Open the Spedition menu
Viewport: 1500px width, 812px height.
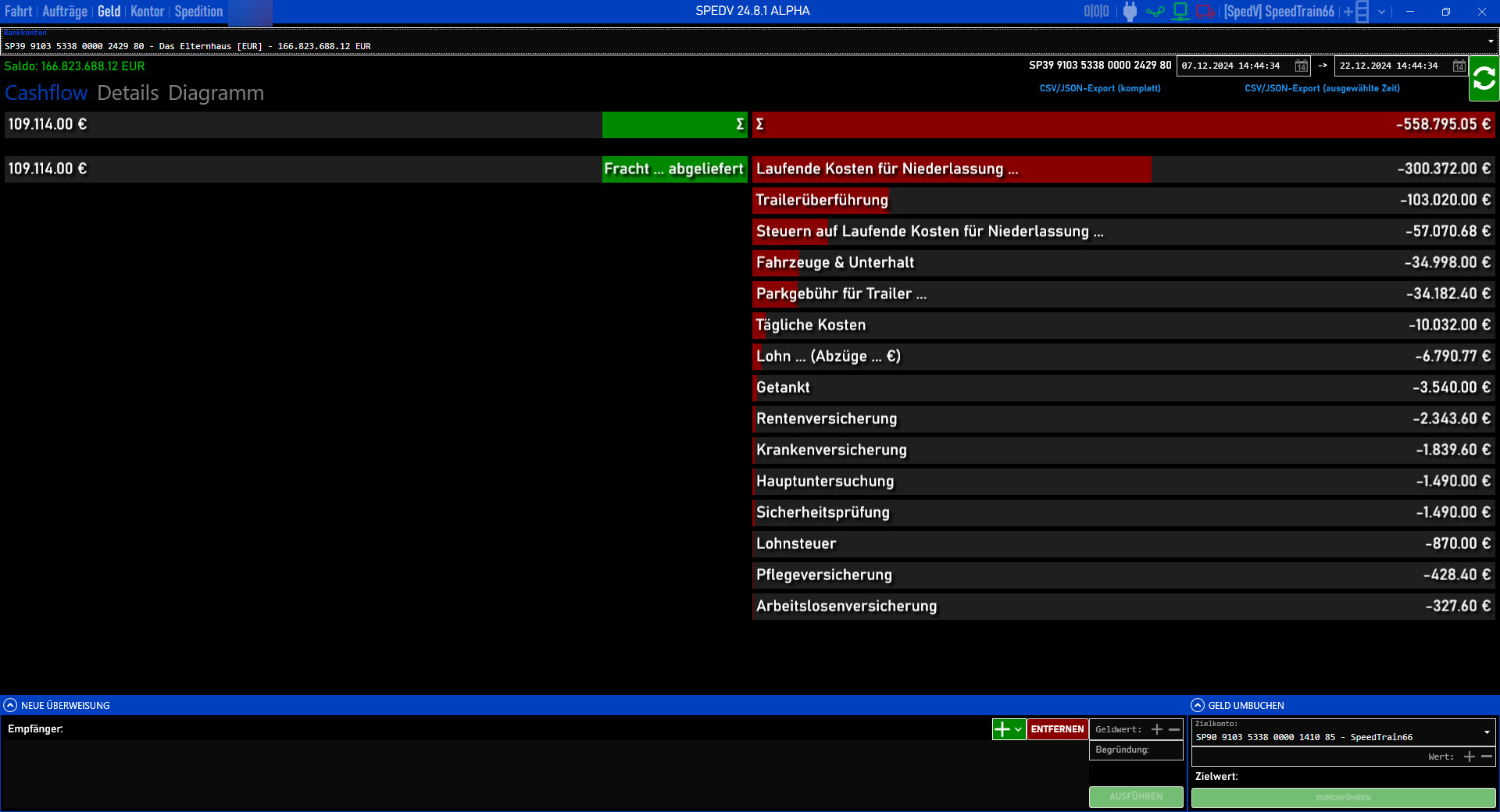pos(198,12)
